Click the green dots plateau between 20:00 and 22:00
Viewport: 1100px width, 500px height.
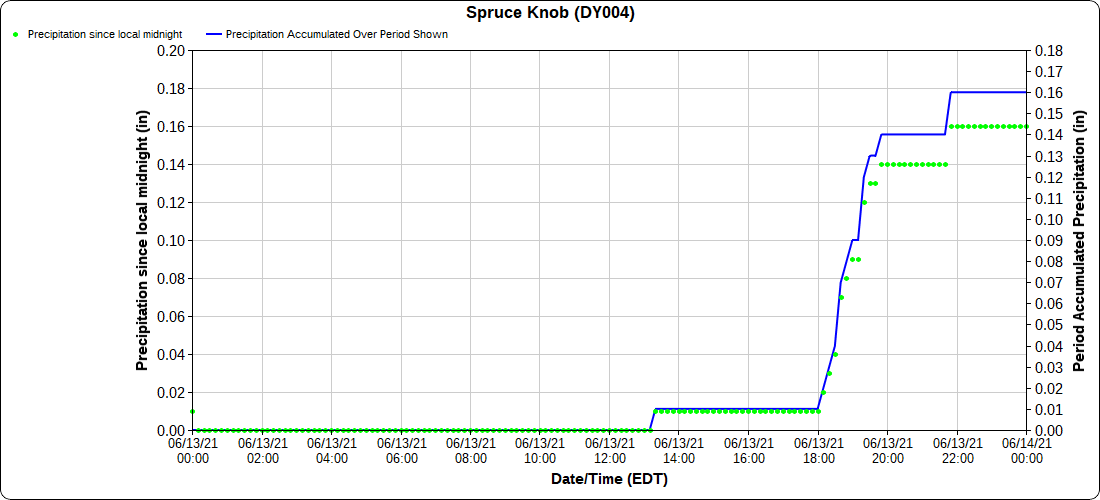pyautogui.click(x=913, y=164)
